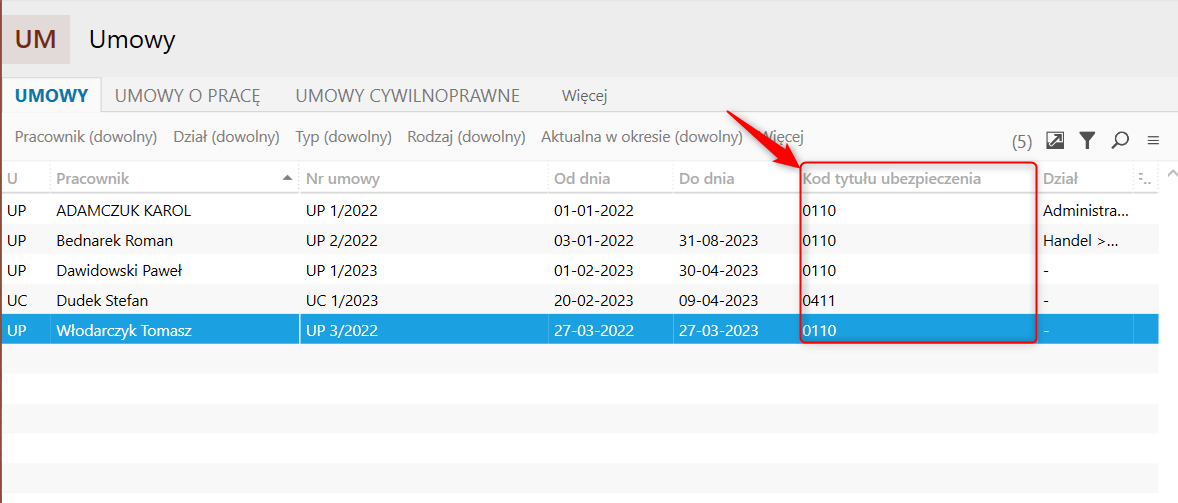This screenshot has width=1178, height=503.
Task: Open the export to spreadsheet icon
Action: [x=1055, y=140]
